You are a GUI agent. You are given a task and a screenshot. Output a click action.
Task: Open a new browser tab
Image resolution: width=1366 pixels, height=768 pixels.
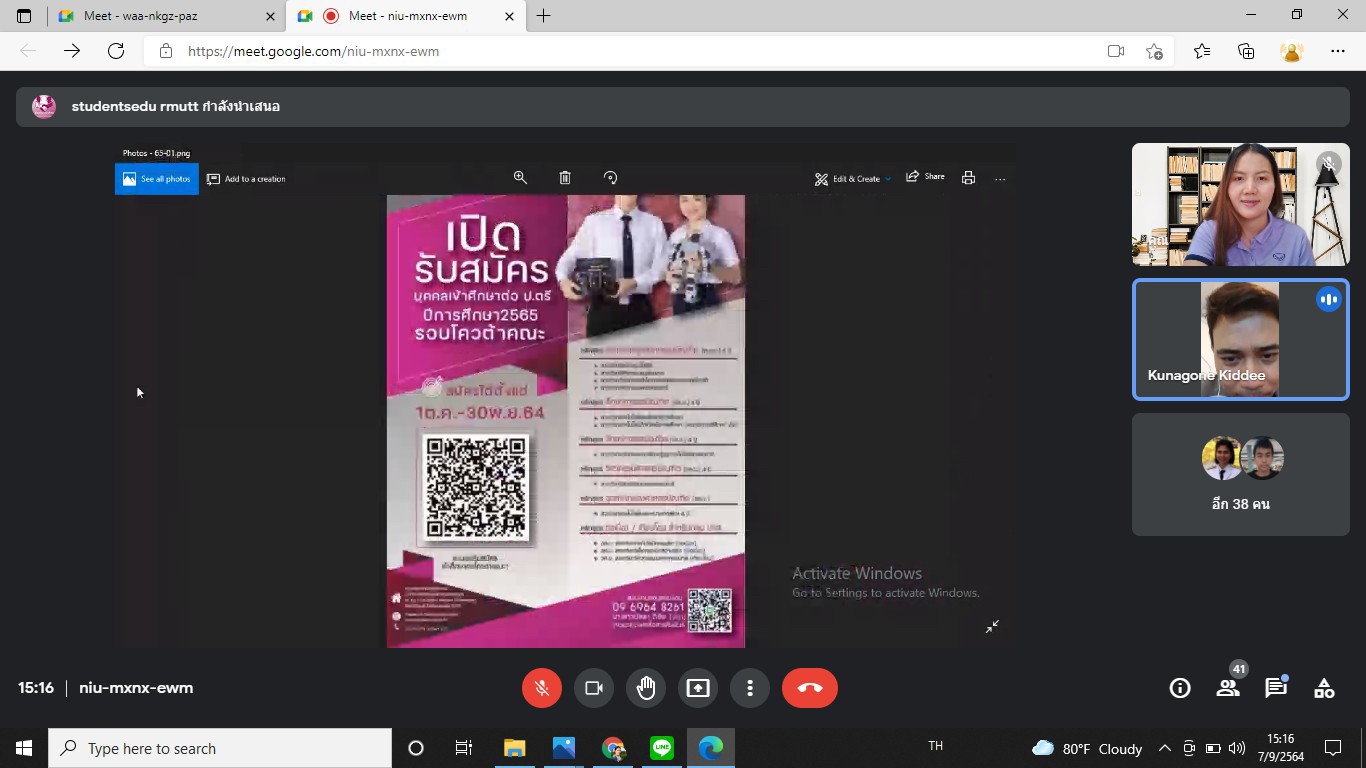coord(543,16)
